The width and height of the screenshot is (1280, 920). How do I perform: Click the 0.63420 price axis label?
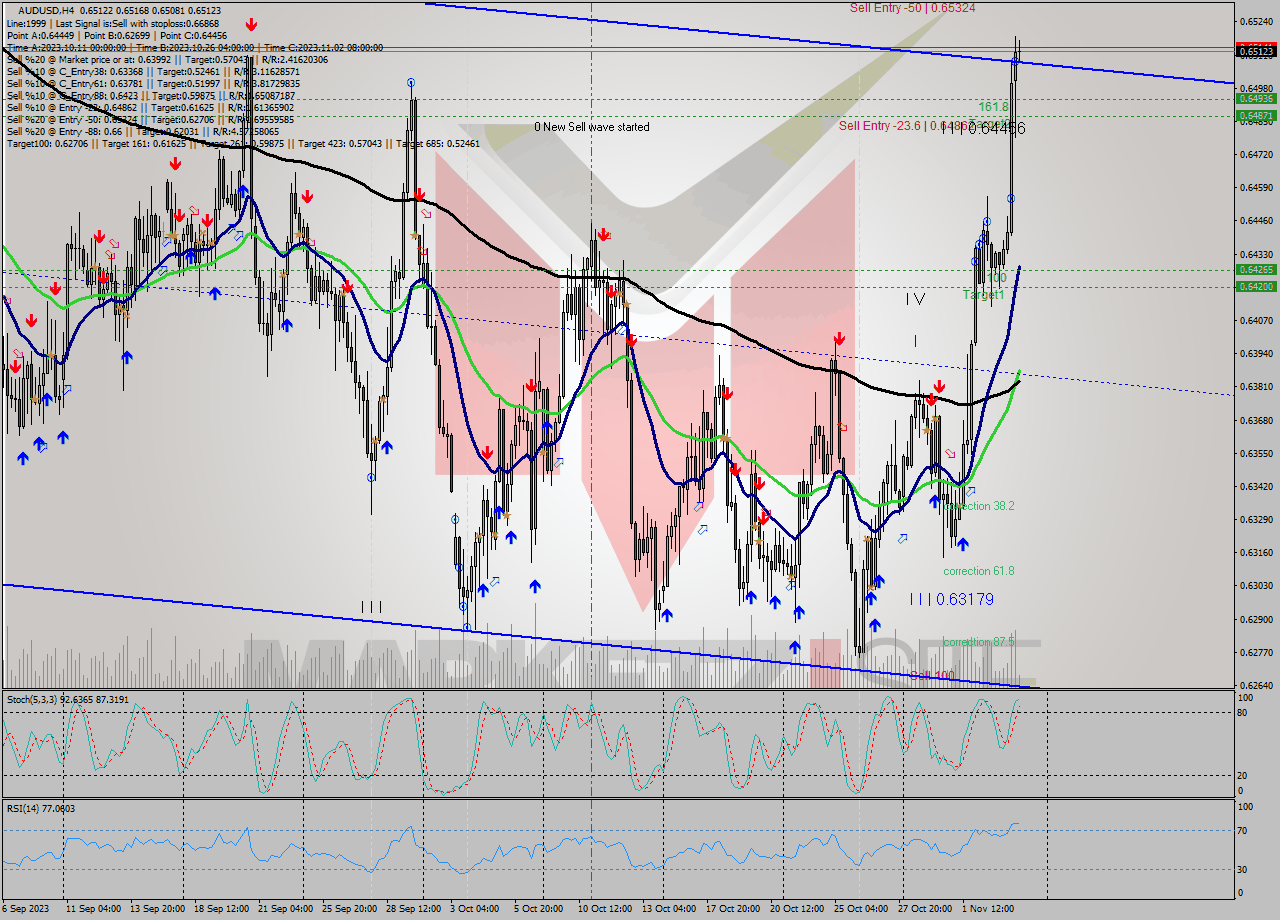[1258, 486]
